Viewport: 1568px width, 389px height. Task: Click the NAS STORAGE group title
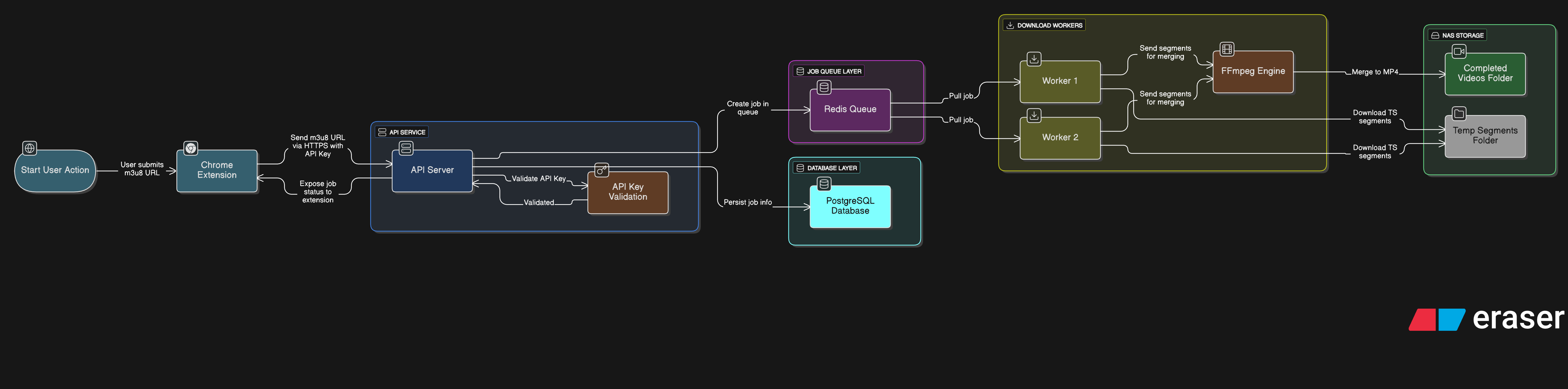(1463, 35)
